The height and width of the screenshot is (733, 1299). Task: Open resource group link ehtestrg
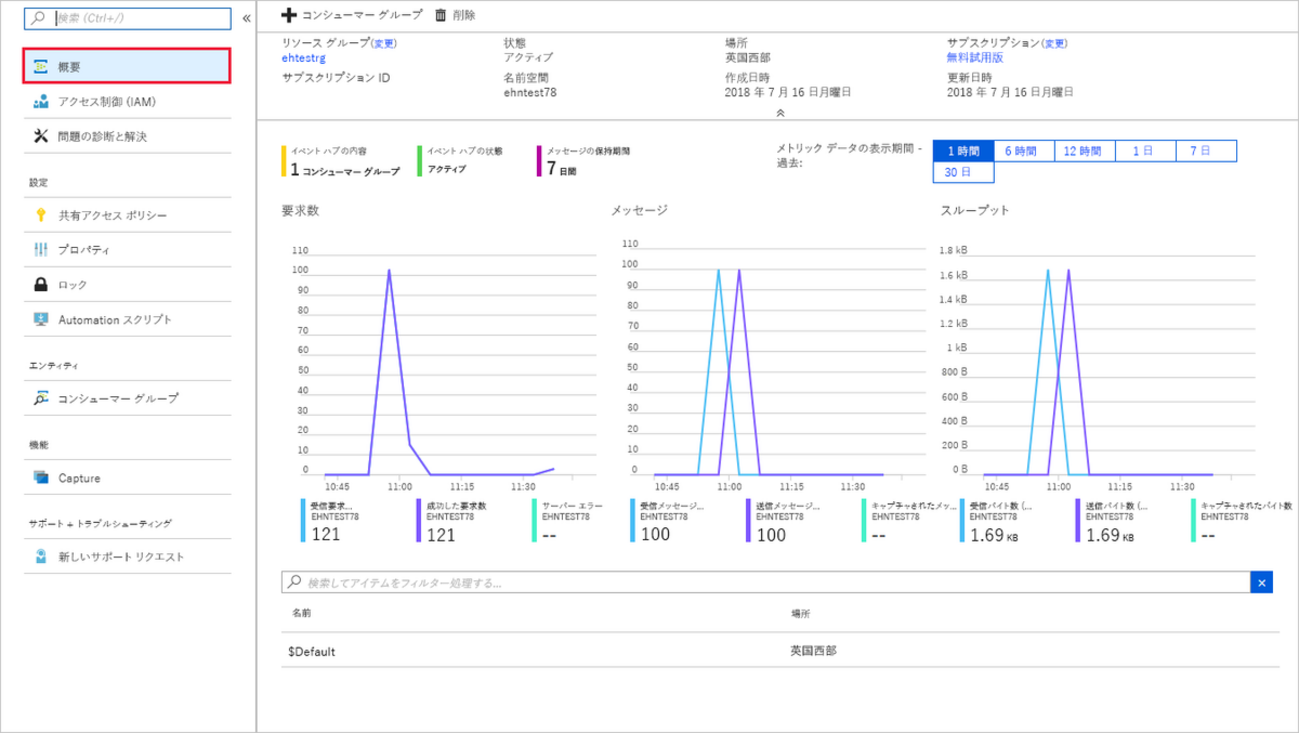pos(304,58)
